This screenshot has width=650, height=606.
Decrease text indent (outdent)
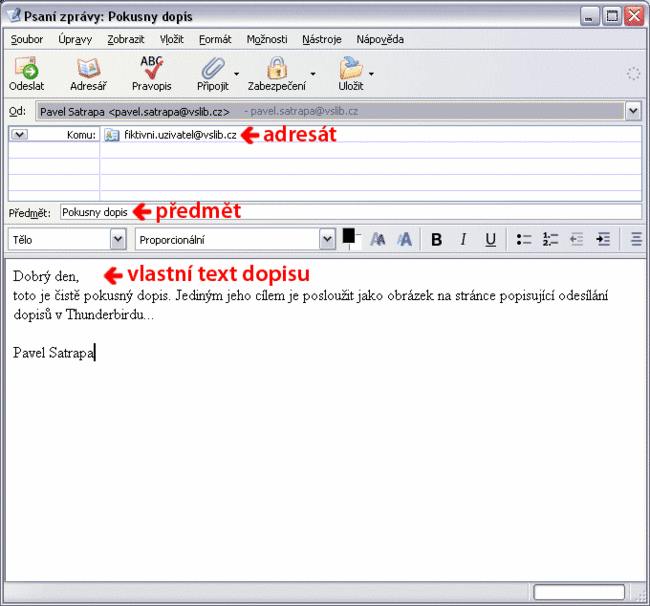(x=577, y=239)
